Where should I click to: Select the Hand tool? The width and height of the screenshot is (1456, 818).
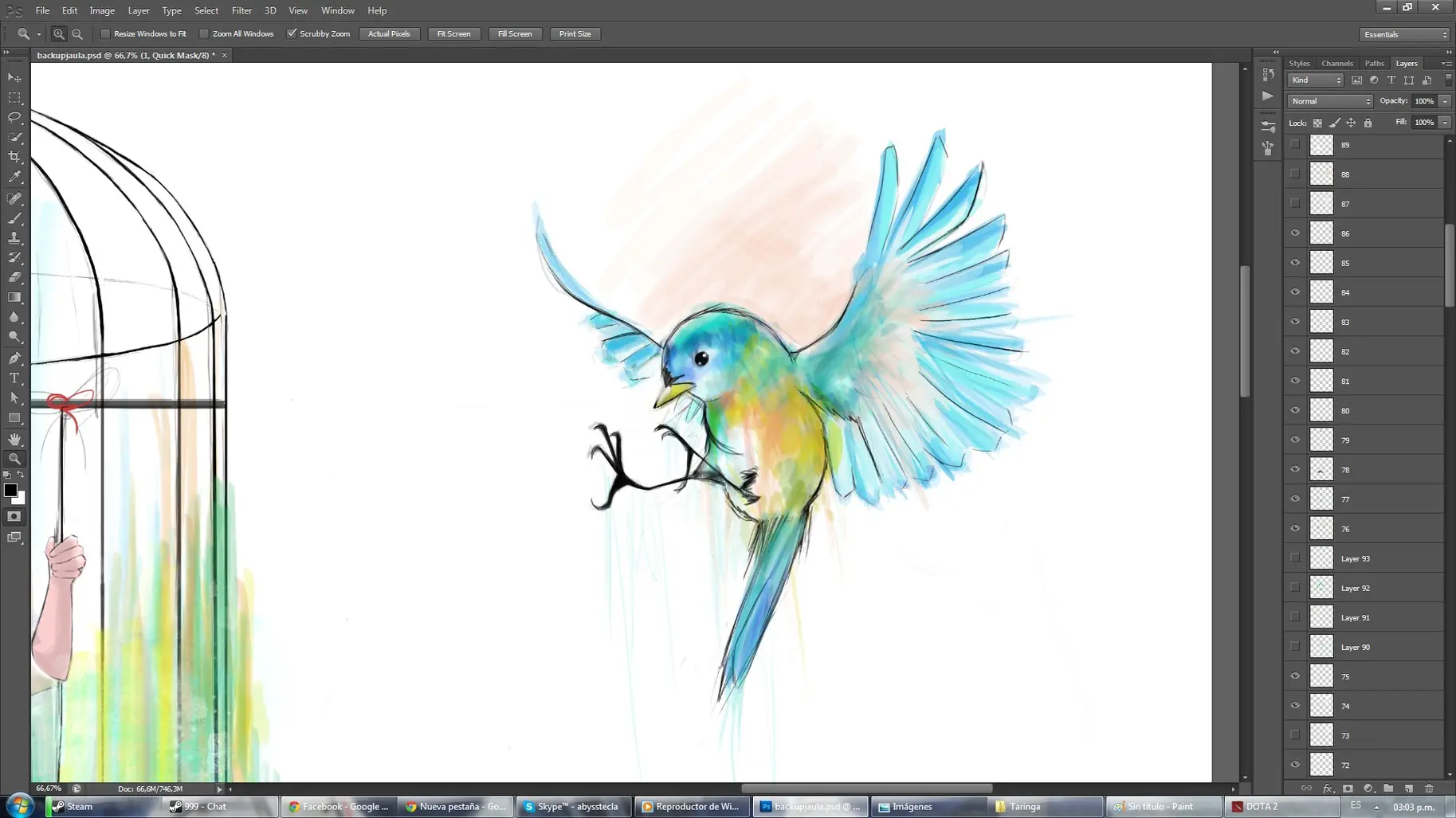[x=14, y=439]
